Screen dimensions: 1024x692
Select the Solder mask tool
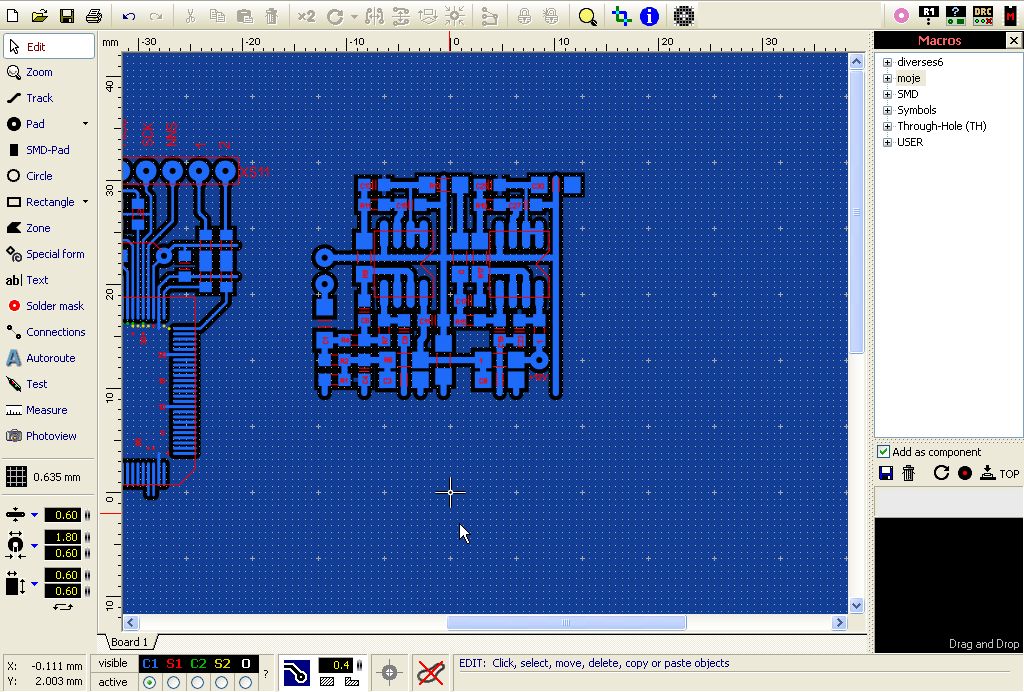(x=55, y=306)
